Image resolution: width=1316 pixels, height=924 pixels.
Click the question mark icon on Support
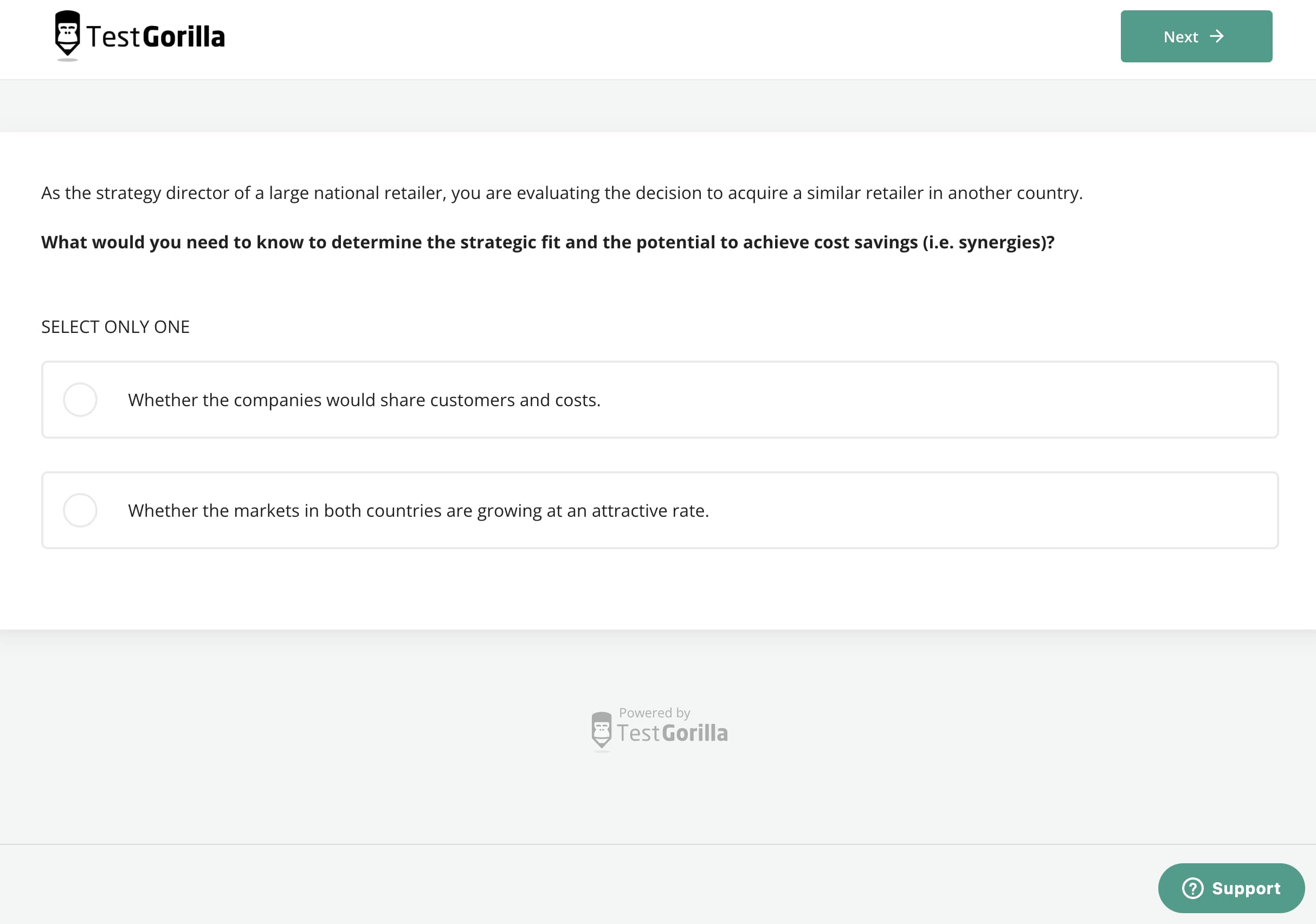pos(1192,888)
